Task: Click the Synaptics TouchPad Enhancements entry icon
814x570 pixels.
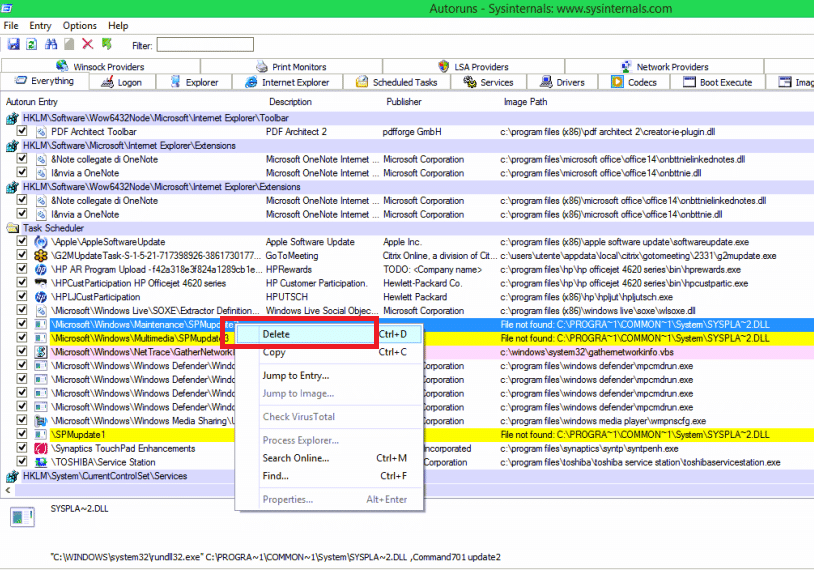Action: (41, 448)
